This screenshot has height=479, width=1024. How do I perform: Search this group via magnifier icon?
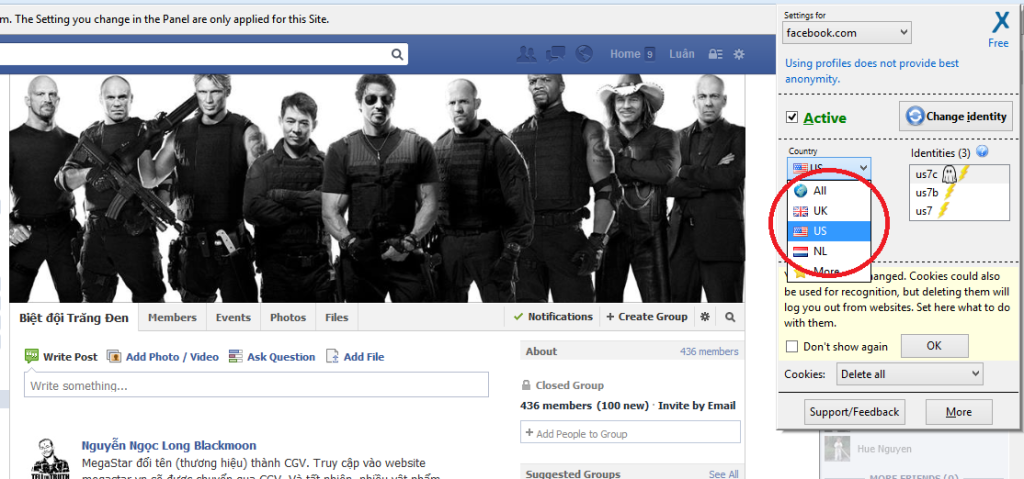730,317
